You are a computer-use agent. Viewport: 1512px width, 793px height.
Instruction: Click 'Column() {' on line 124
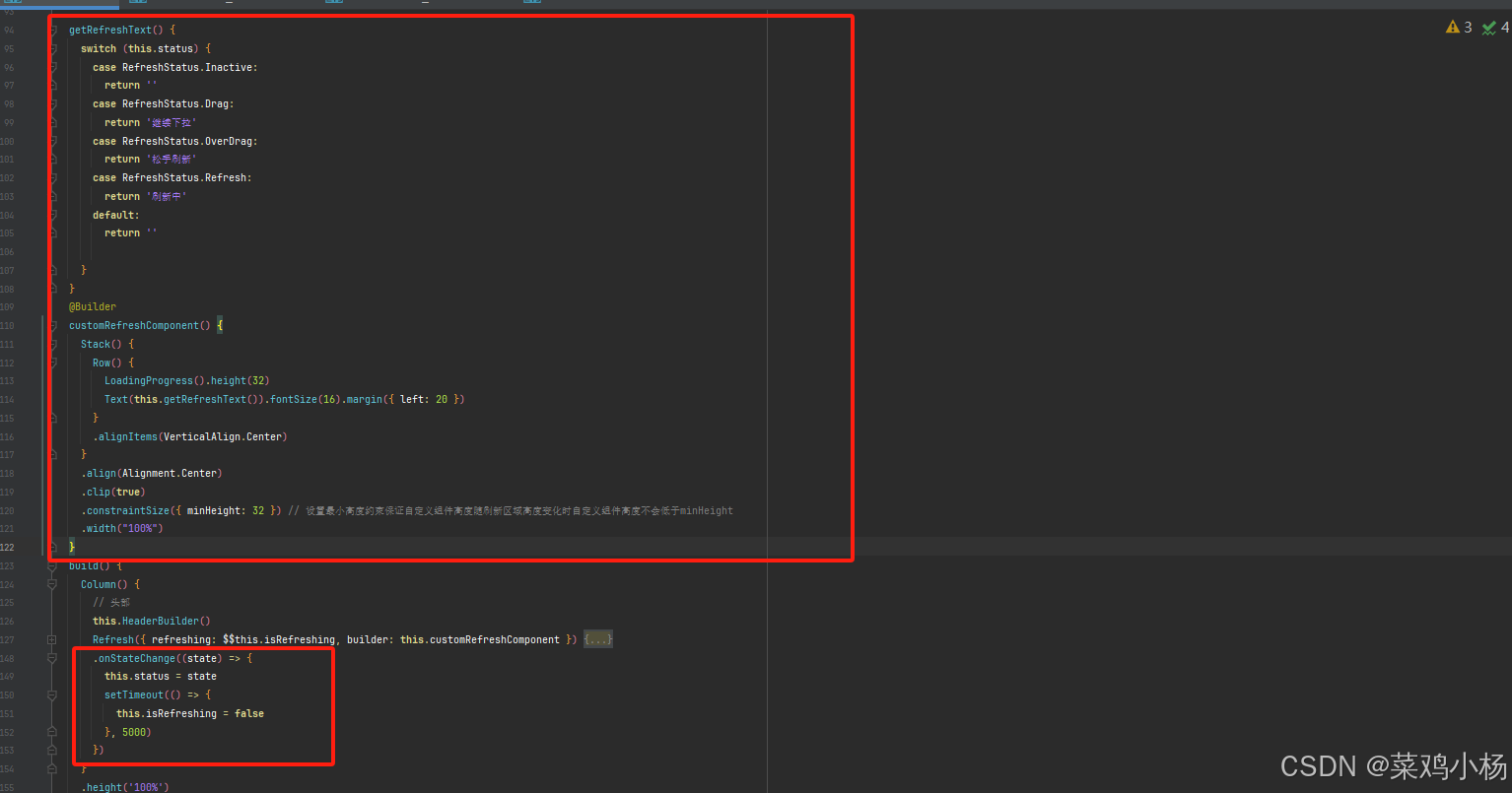pyautogui.click(x=110, y=584)
